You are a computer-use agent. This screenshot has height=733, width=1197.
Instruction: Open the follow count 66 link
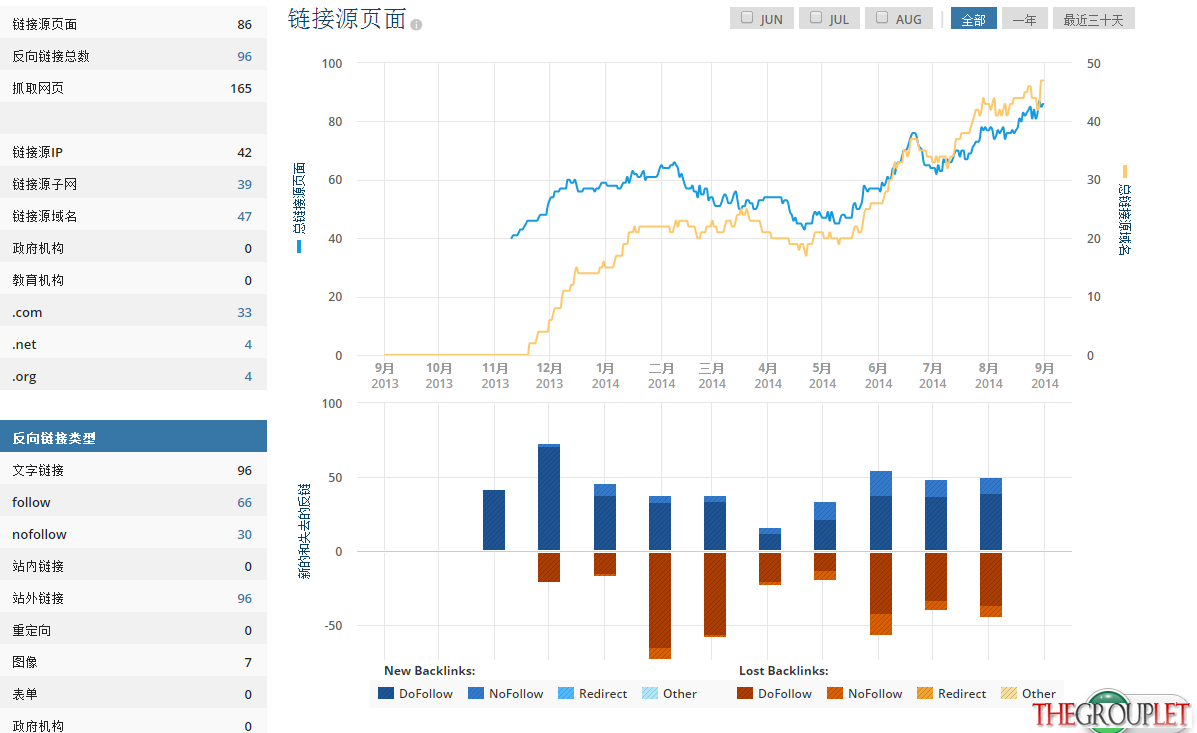244,502
